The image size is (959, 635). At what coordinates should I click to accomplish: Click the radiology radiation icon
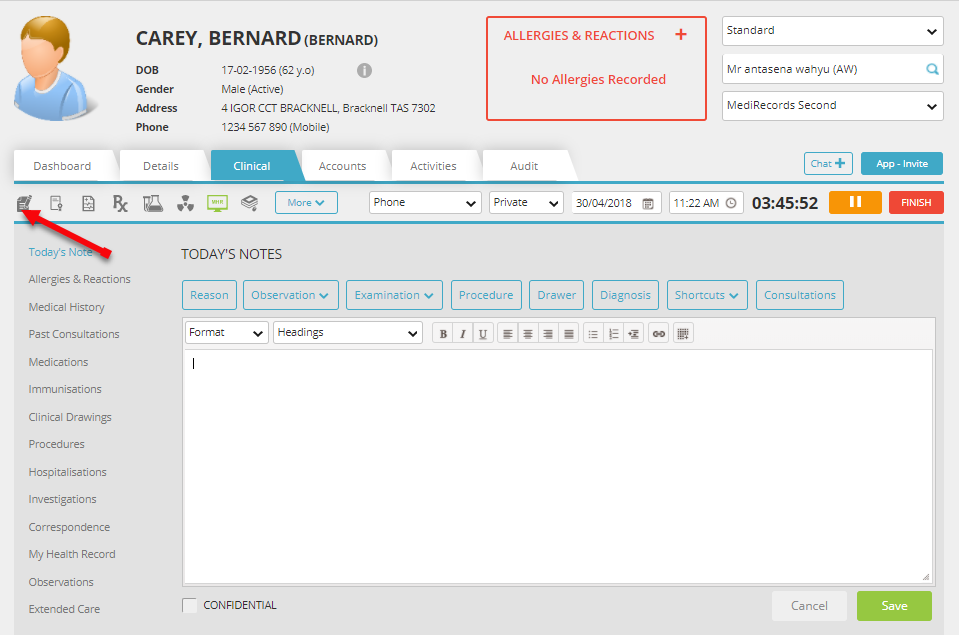(185, 203)
